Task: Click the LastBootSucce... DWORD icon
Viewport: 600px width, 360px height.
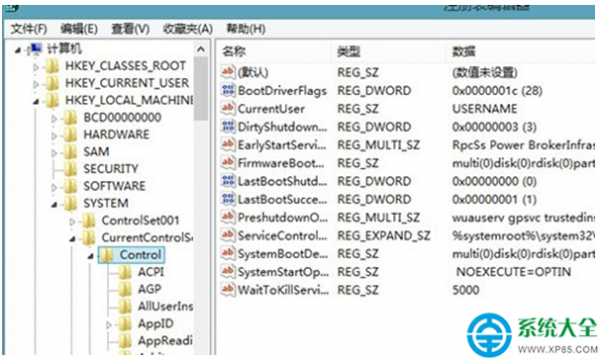Action: coord(228,199)
